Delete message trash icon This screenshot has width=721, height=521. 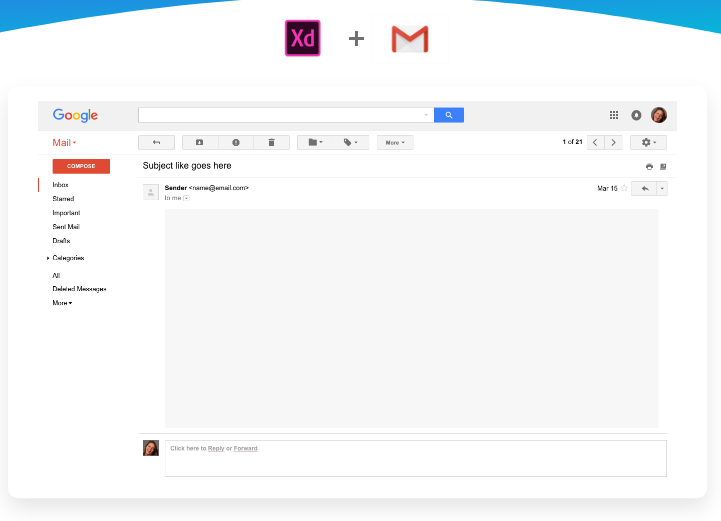click(271, 143)
